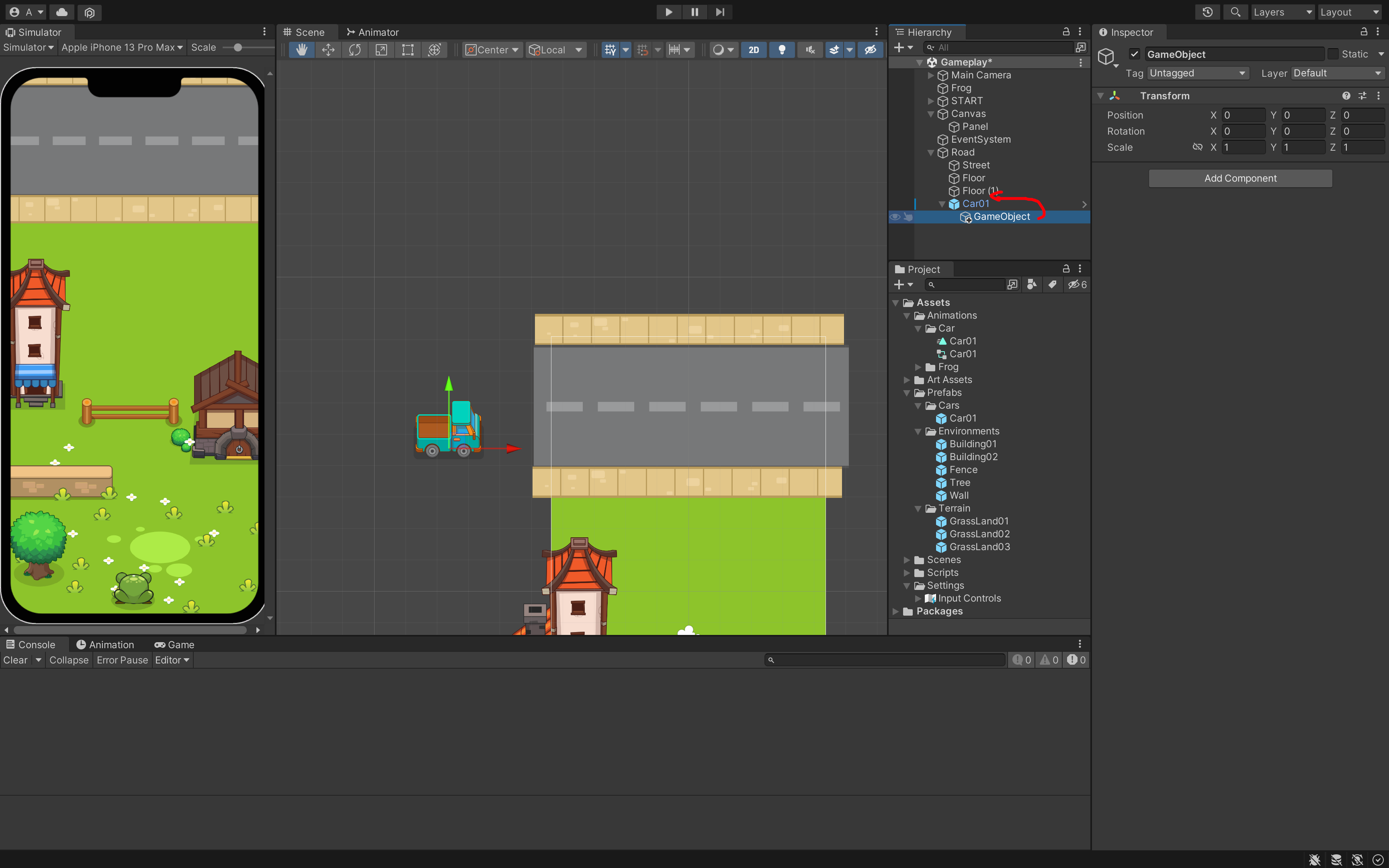Enable the Static checkbox
This screenshot has width=1389, height=868.
[x=1333, y=54]
